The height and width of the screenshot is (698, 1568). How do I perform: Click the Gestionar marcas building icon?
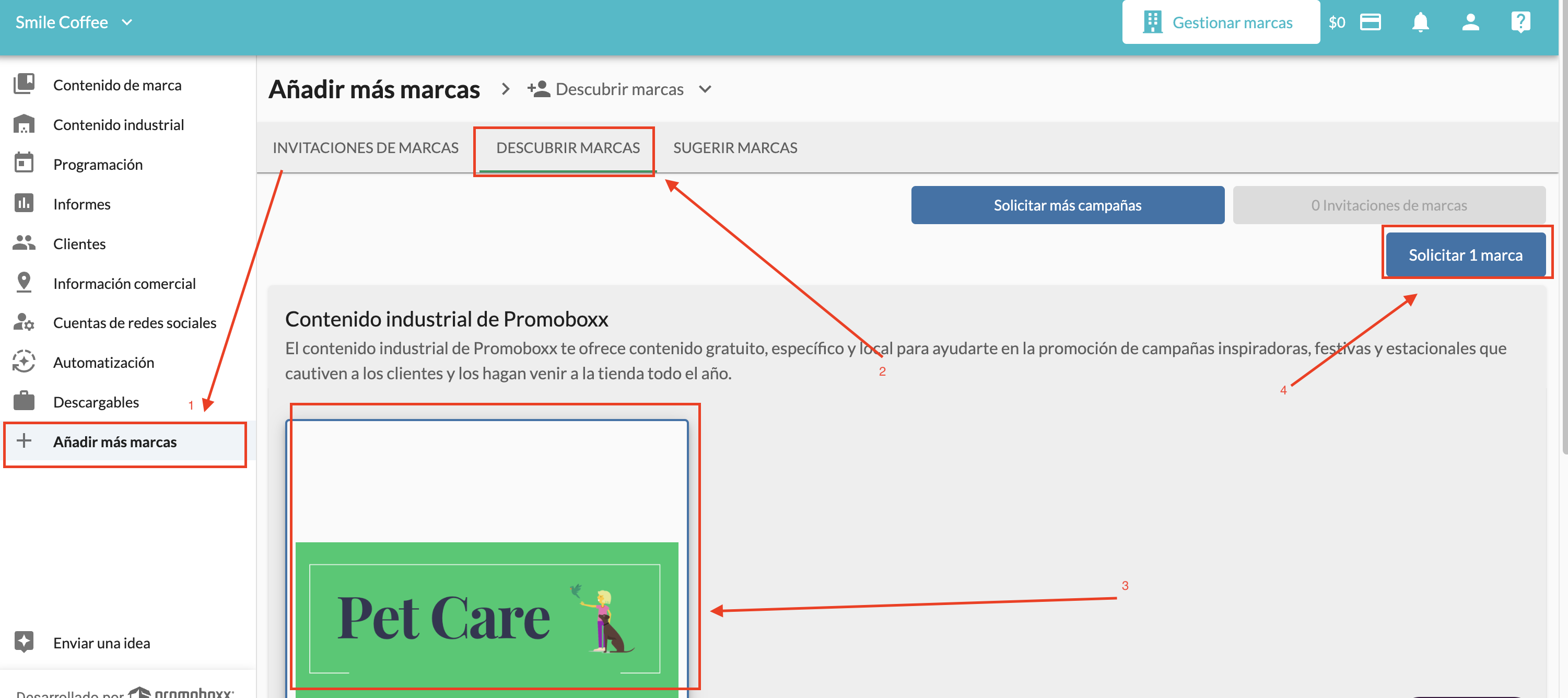pos(1152,22)
